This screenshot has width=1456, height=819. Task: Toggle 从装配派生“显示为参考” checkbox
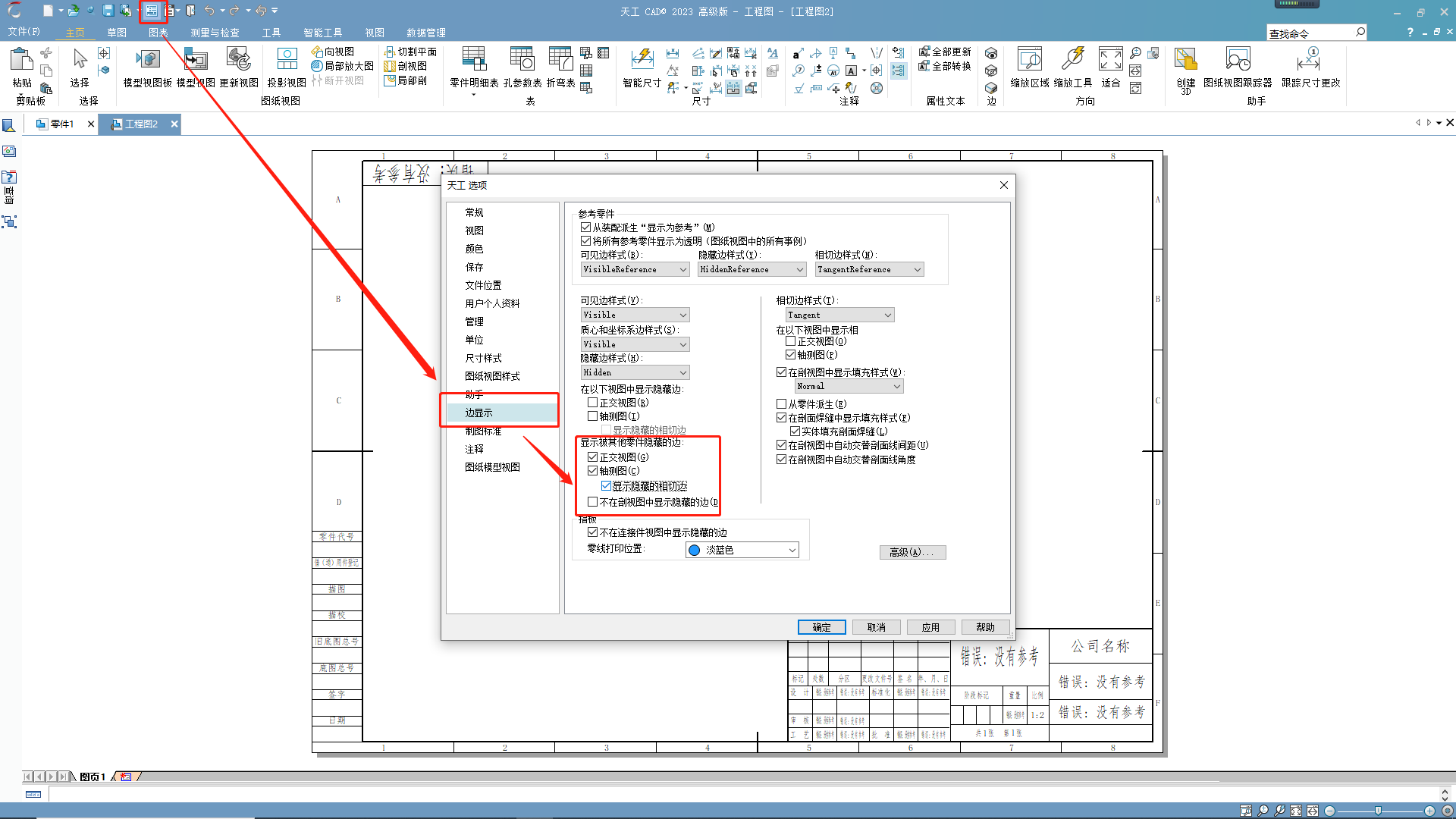585,227
